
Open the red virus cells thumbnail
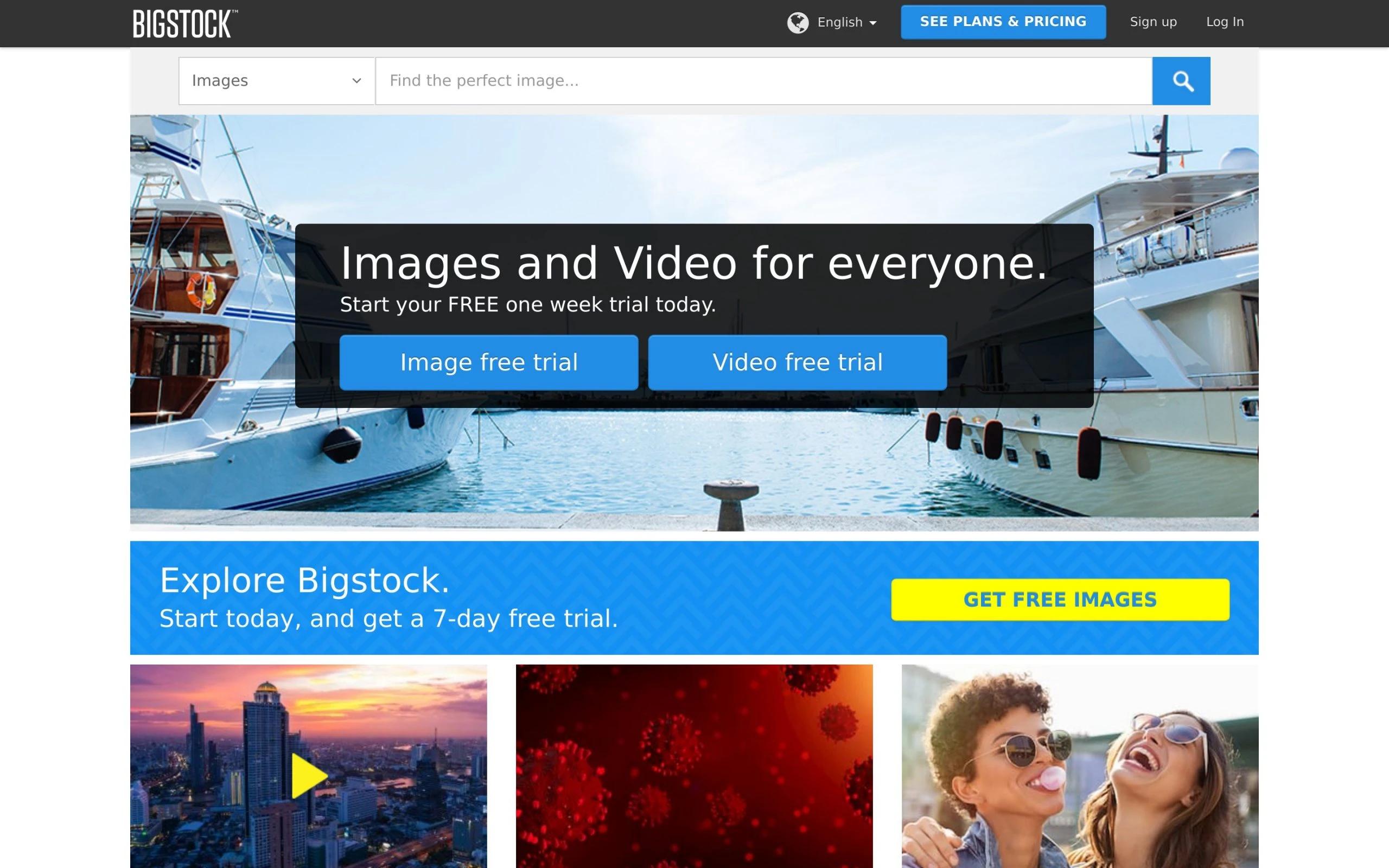tap(694, 766)
